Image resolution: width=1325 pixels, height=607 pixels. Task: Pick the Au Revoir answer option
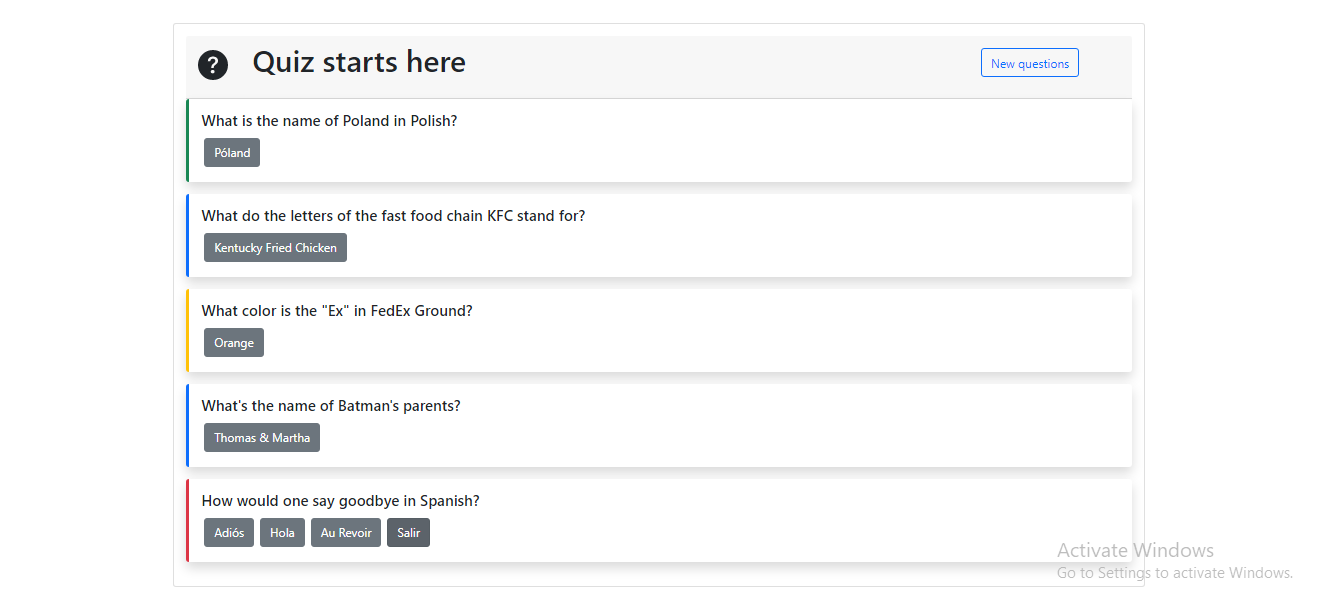point(346,533)
